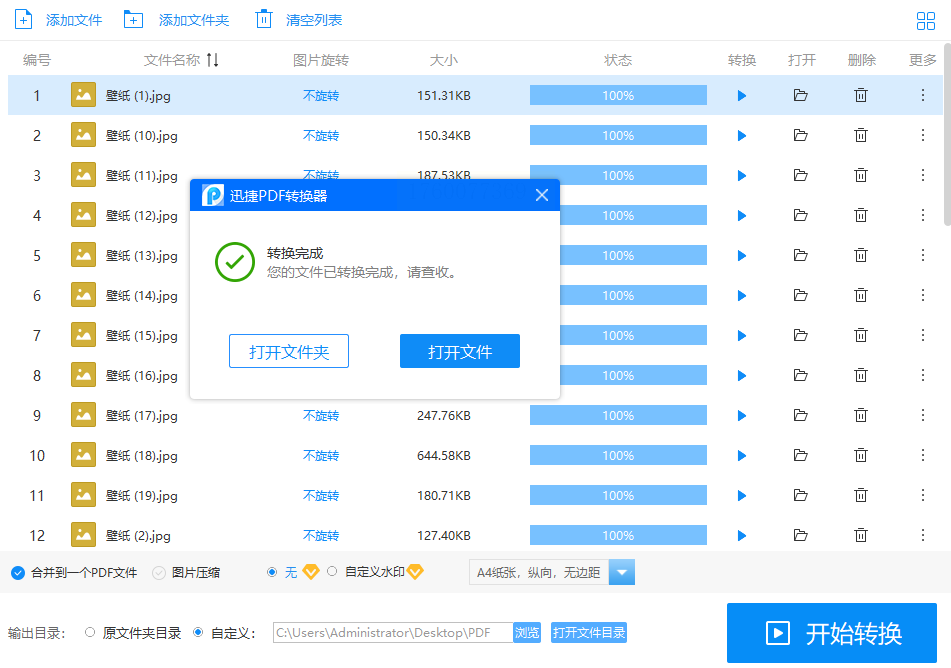The width and height of the screenshot is (951, 668).
Task: Sort list by 文件名称 sort arrows
Action: click(212, 60)
